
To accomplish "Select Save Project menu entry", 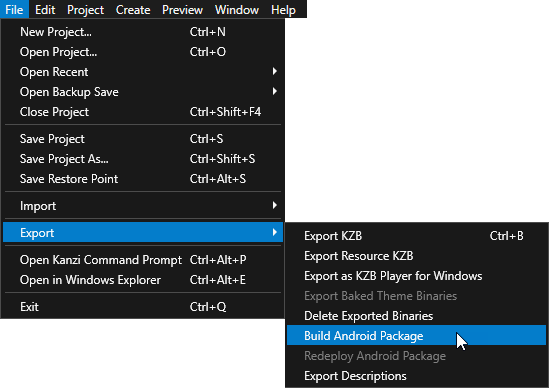I will click(x=143, y=139).
